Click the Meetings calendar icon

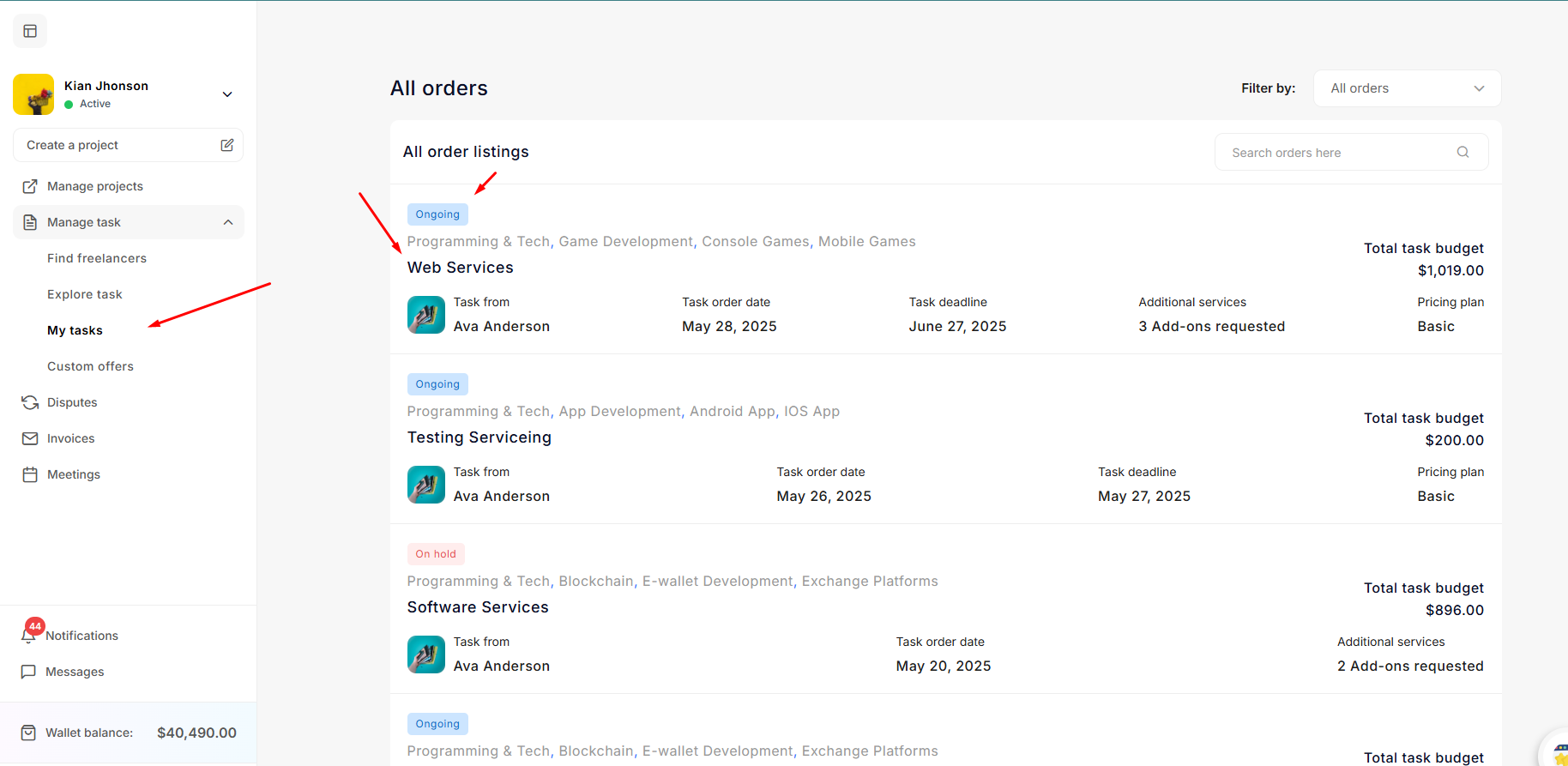[30, 474]
